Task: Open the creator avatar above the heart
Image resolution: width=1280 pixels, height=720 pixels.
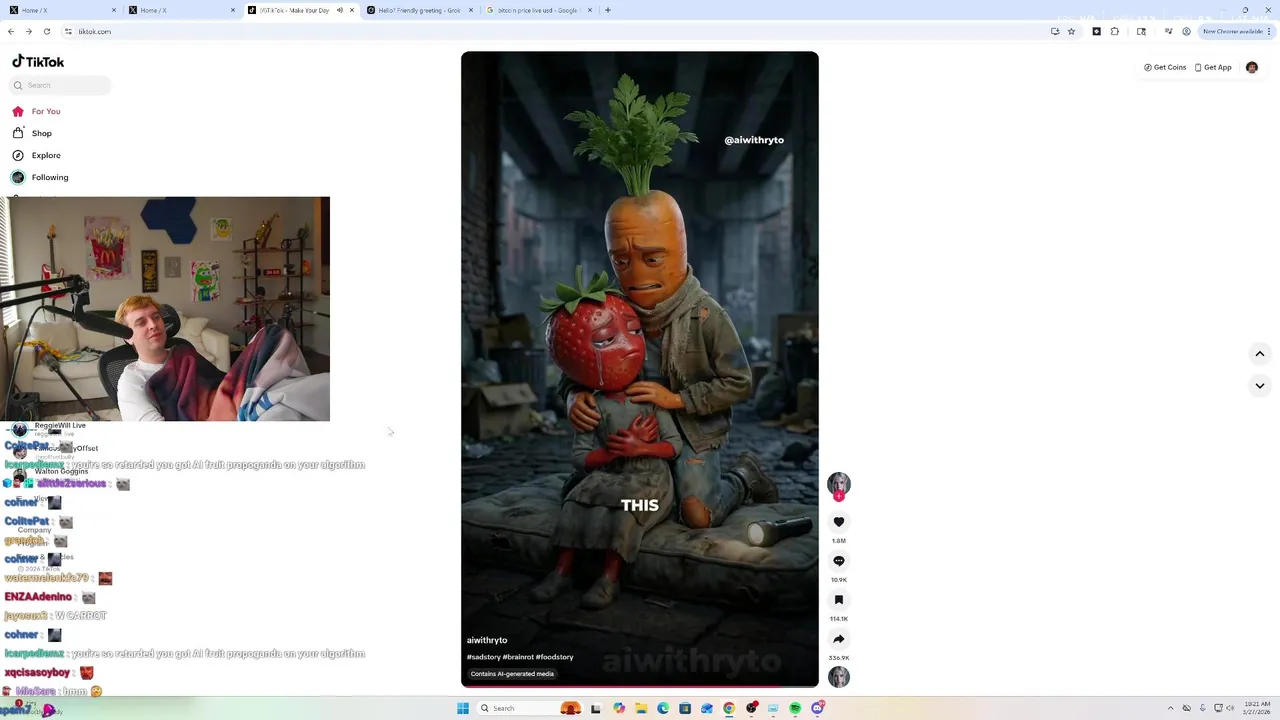Action: (839, 484)
